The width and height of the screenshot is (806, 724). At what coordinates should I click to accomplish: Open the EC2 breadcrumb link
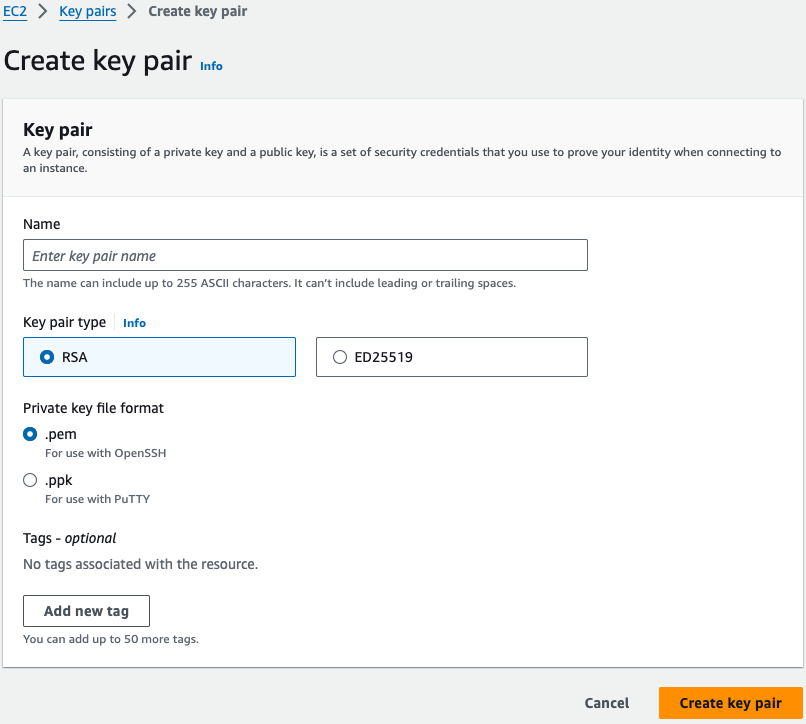pyautogui.click(x=15, y=11)
